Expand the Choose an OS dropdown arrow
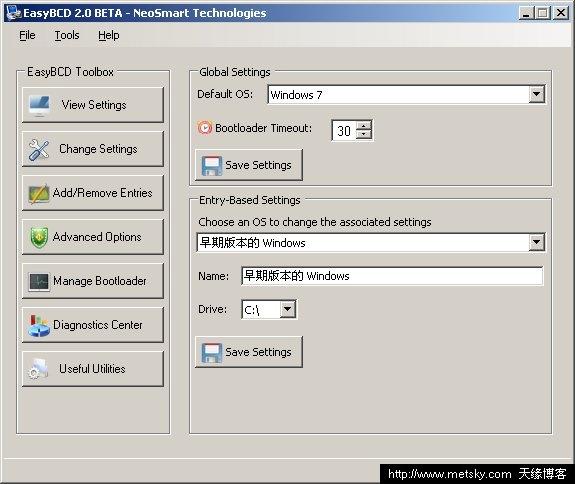This screenshot has height=484, width=575. [x=536, y=242]
